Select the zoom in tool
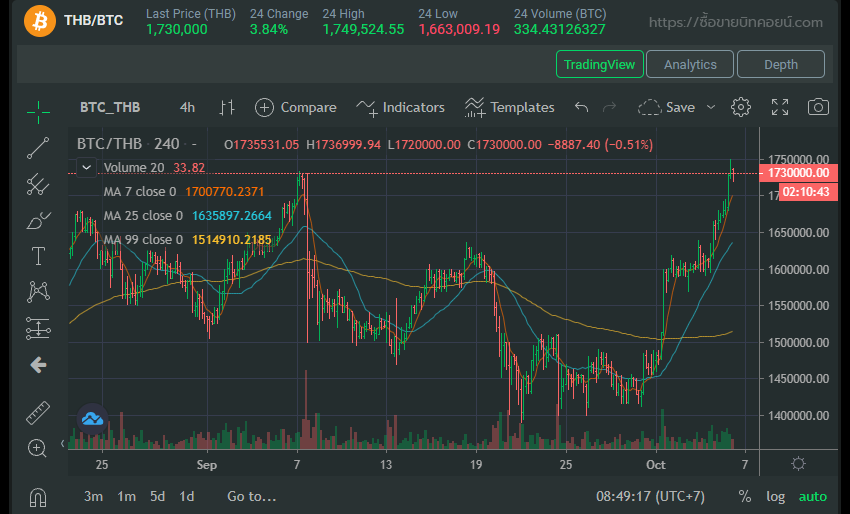850x514 pixels. pos(37,448)
